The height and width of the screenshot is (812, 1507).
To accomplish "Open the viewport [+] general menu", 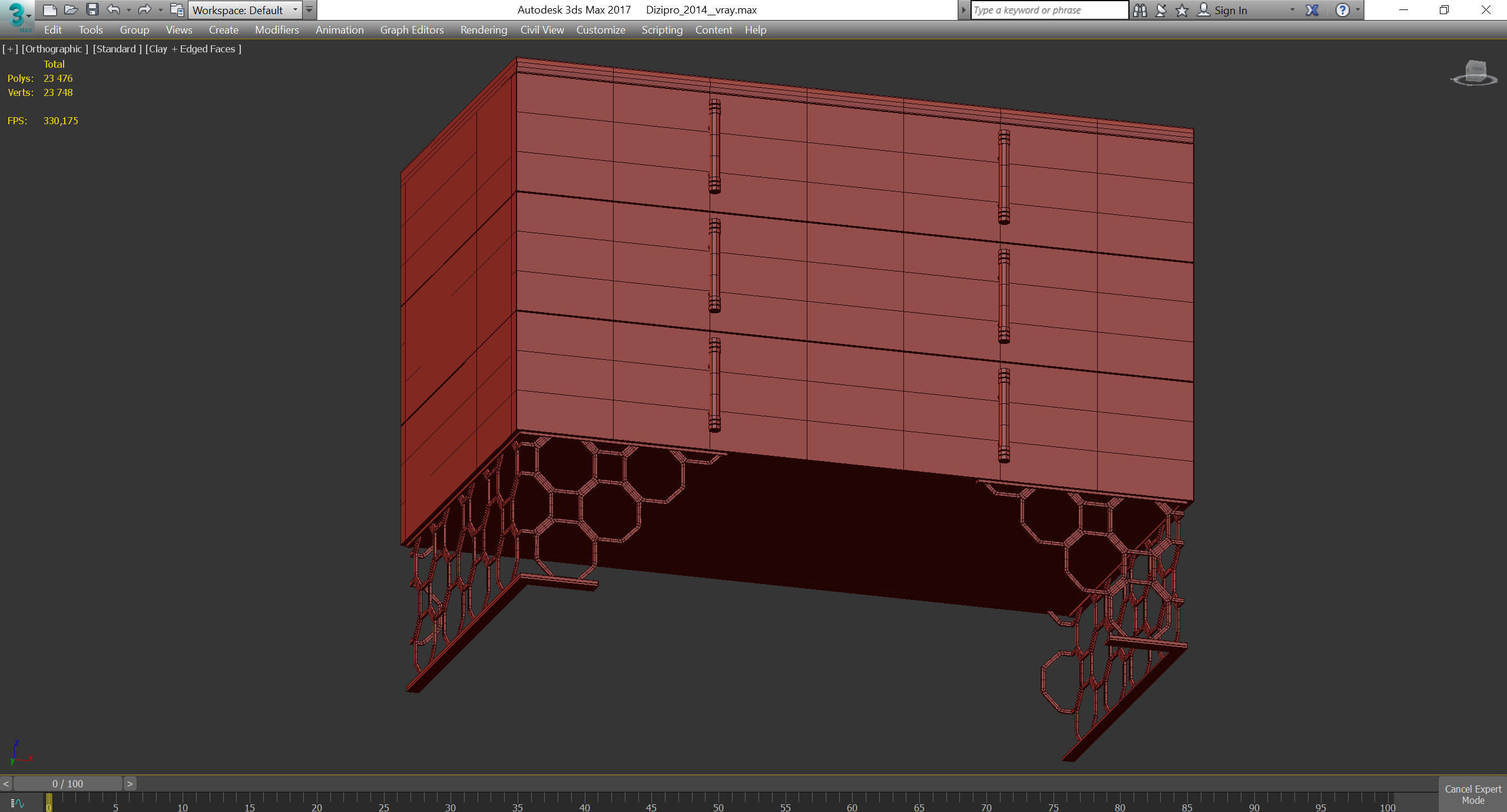I will coord(10,49).
